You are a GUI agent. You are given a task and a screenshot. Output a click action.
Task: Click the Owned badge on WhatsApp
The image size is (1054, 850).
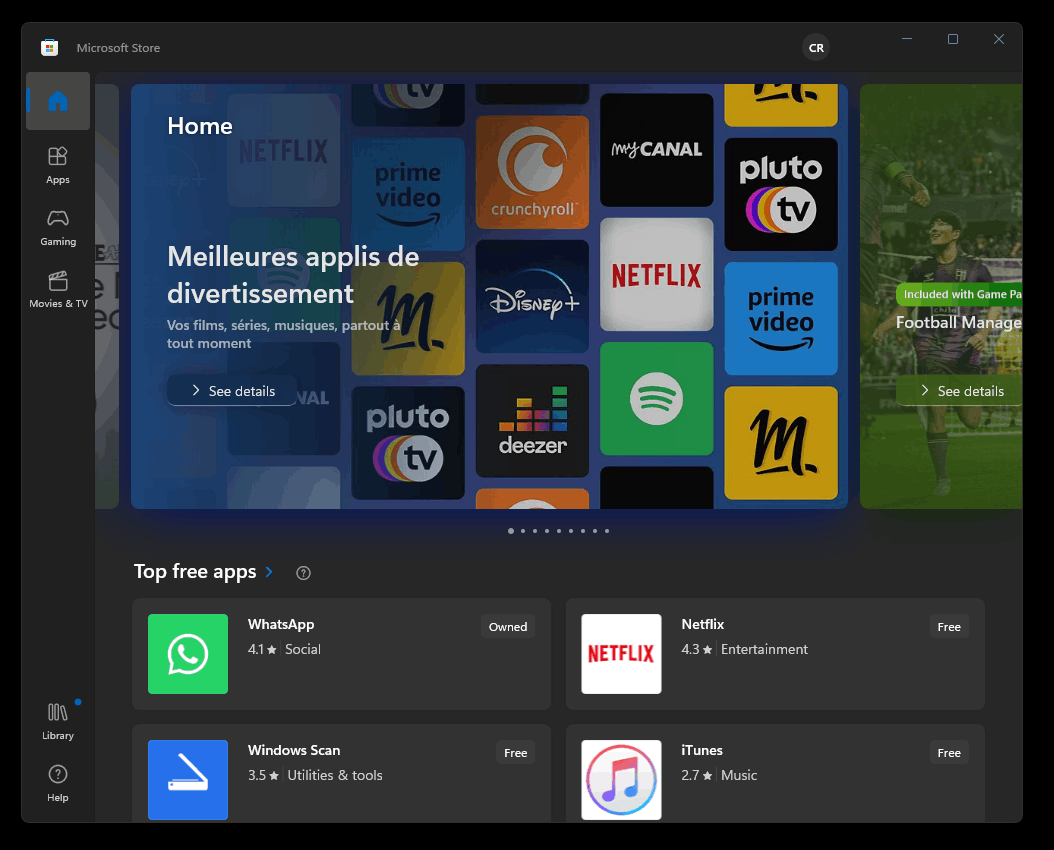click(508, 626)
